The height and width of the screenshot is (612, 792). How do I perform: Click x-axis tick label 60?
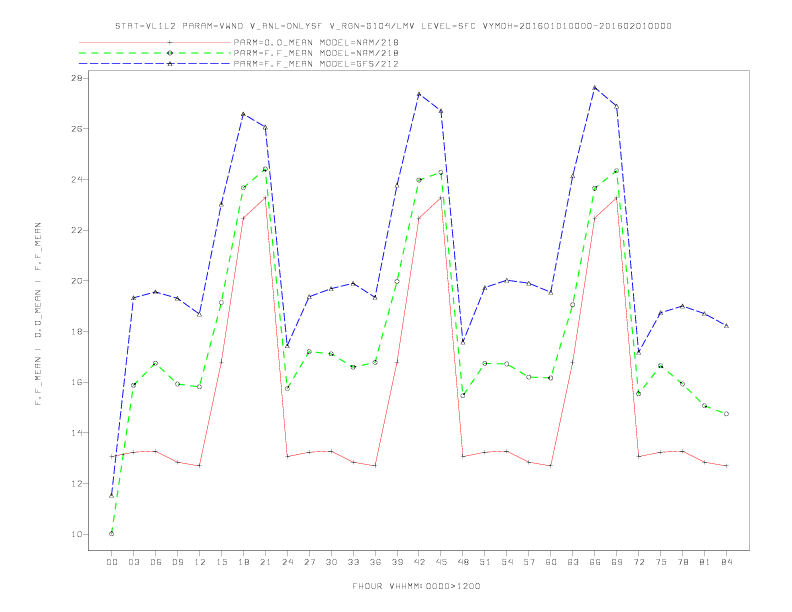point(551,562)
